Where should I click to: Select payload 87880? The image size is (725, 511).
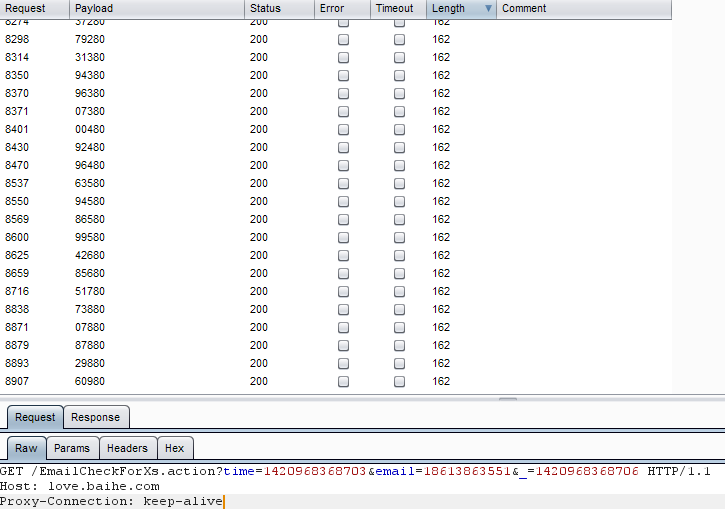[90, 346]
